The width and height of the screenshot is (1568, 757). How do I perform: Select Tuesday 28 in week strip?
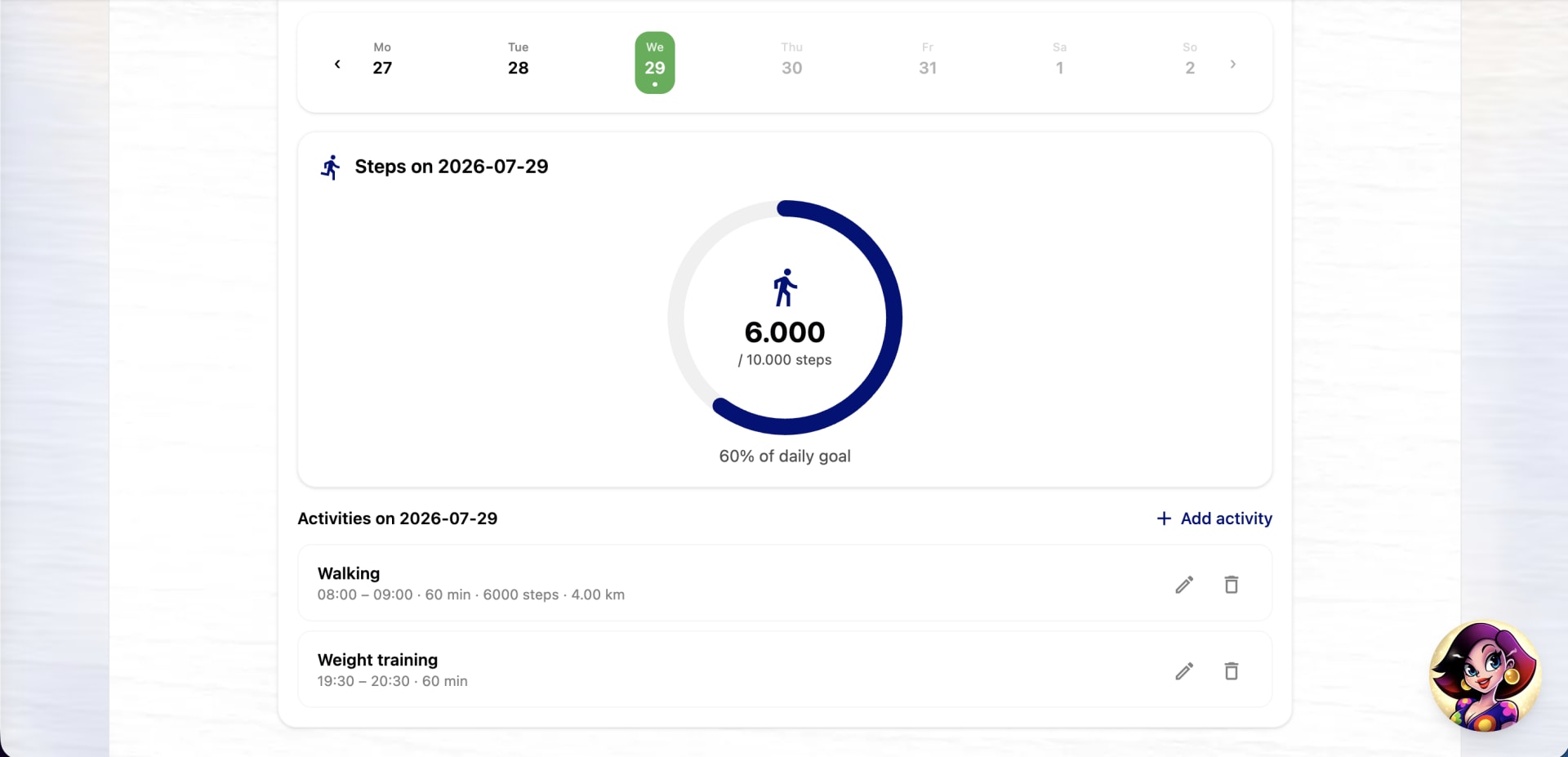519,59
